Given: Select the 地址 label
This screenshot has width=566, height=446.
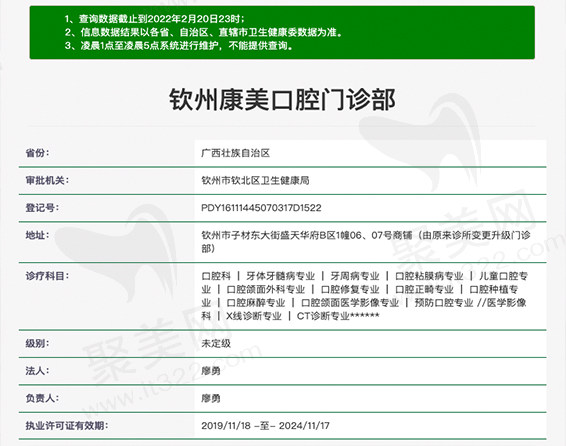Looking at the screenshot, I should pos(37,235).
